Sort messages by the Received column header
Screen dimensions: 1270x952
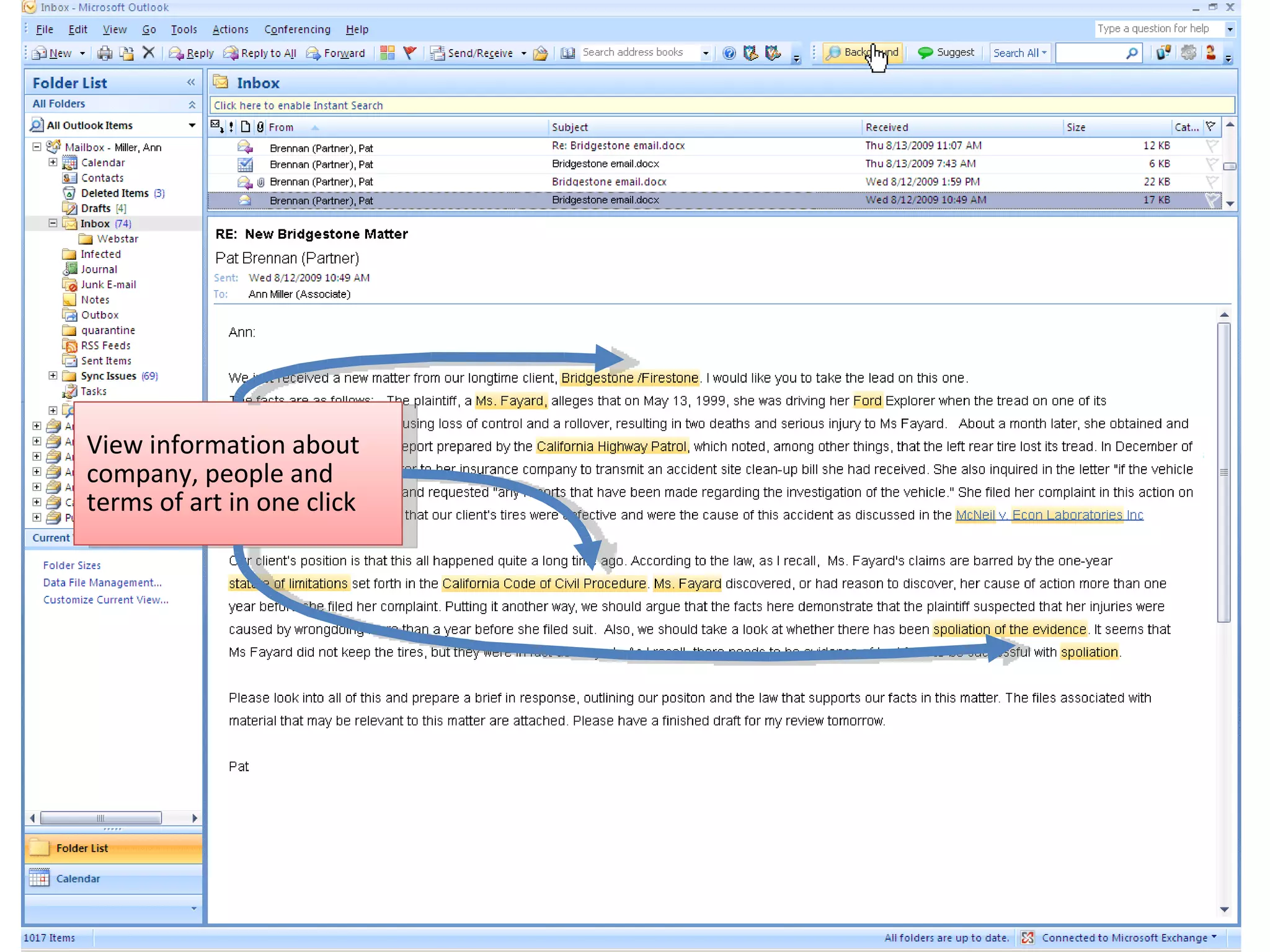click(962, 127)
